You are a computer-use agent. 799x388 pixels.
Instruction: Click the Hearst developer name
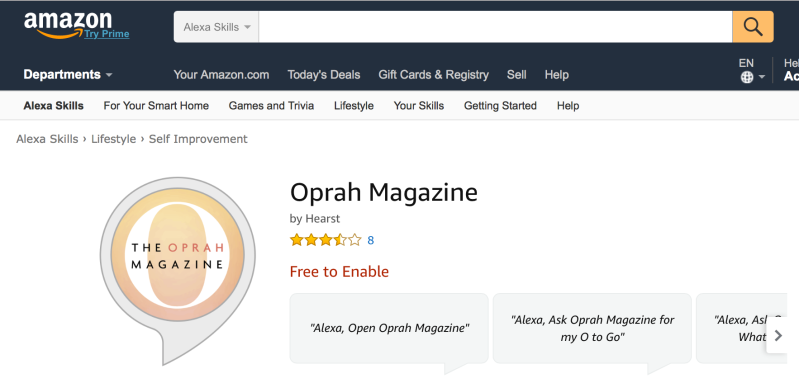pyautogui.click(x=323, y=218)
